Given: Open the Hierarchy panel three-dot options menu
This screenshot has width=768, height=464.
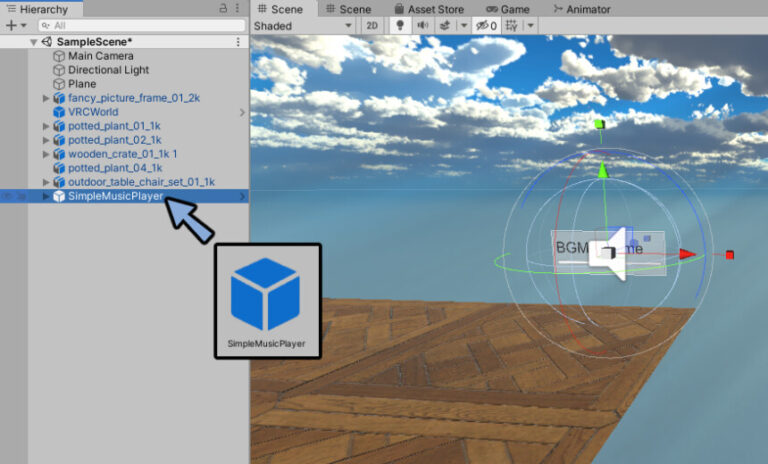Looking at the screenshot, I should pos(238,8).
